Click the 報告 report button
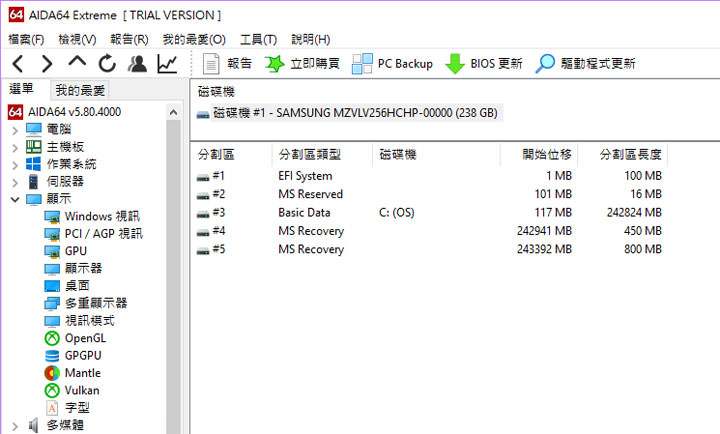 (227, 64)
